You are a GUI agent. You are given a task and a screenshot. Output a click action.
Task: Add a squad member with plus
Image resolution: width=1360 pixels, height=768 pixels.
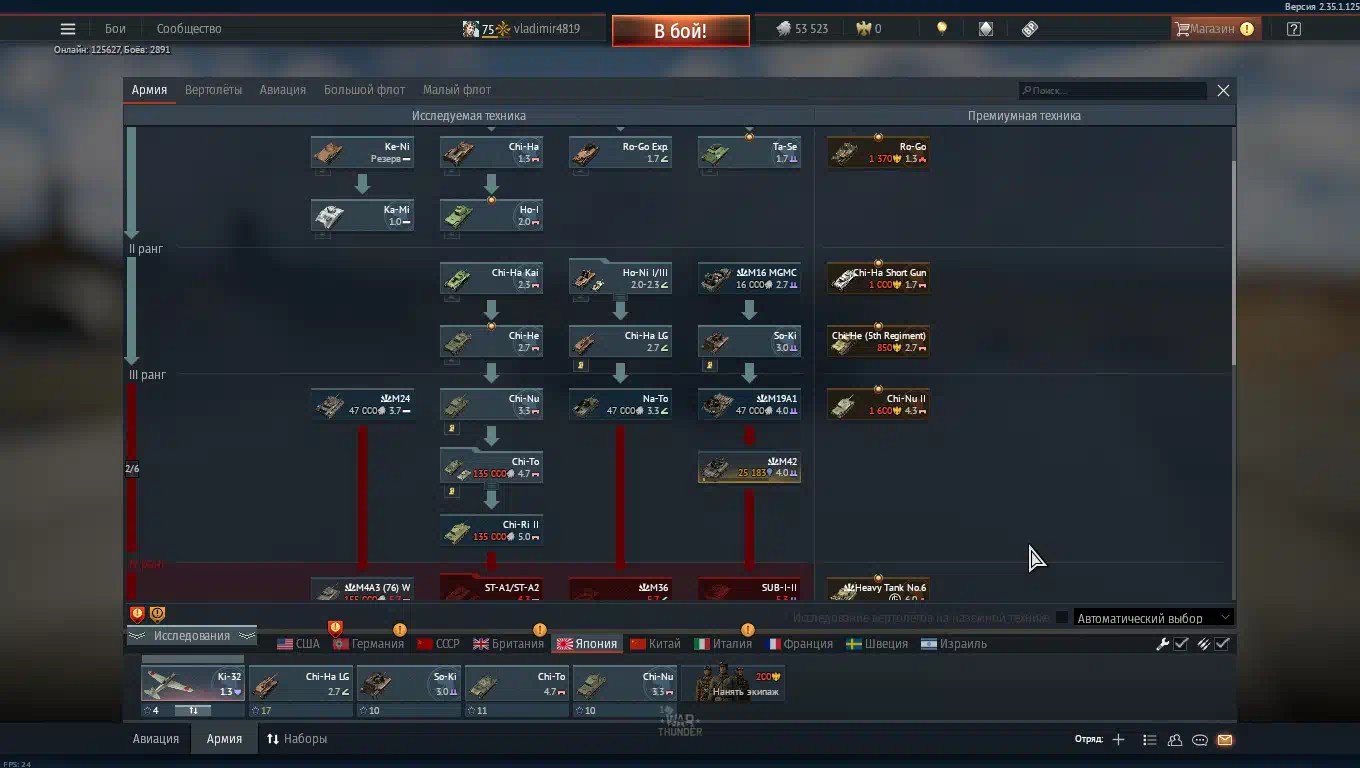(1118, 740)
